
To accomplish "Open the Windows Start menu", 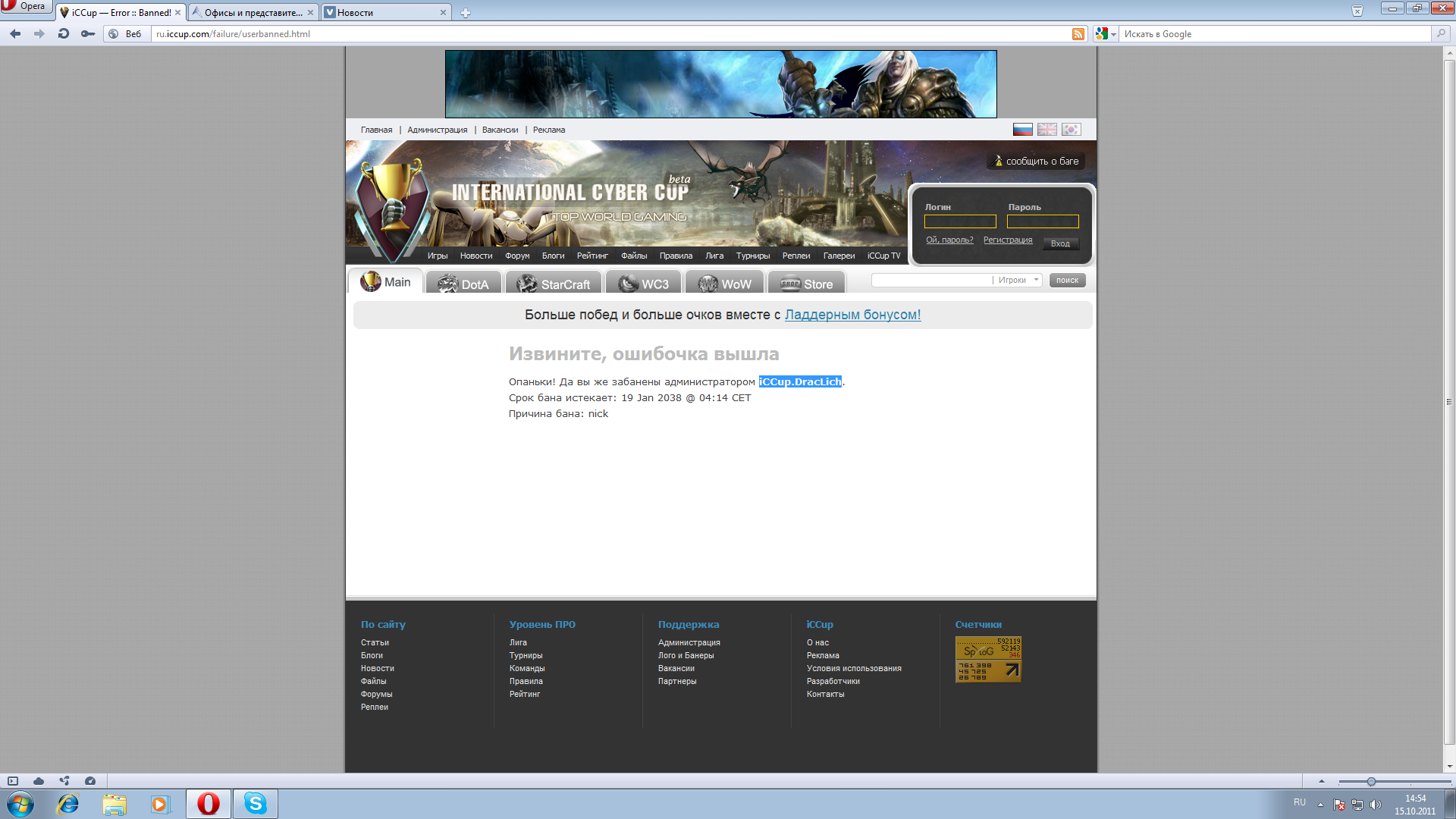I will click(20, 804).
